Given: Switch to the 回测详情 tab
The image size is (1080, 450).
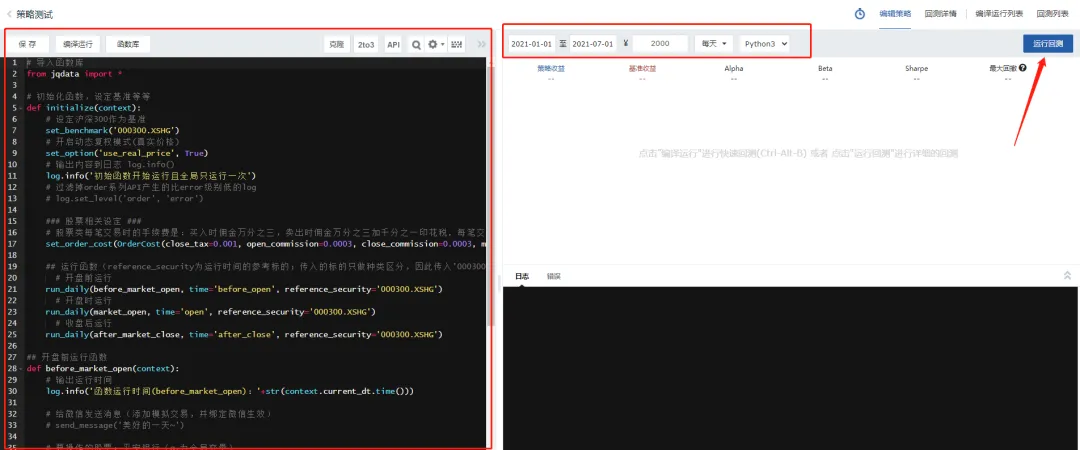Looking at the screenshot, I should pos(939,14).
